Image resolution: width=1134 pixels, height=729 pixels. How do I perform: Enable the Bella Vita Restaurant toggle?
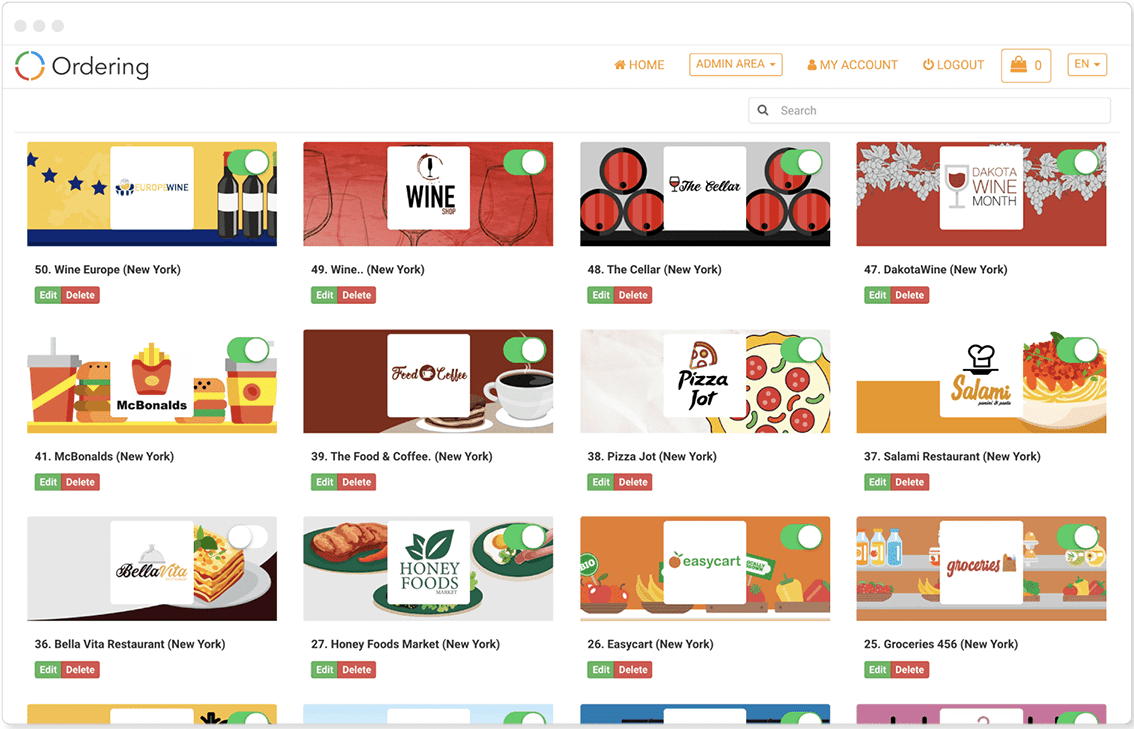(x=248, y=537)
